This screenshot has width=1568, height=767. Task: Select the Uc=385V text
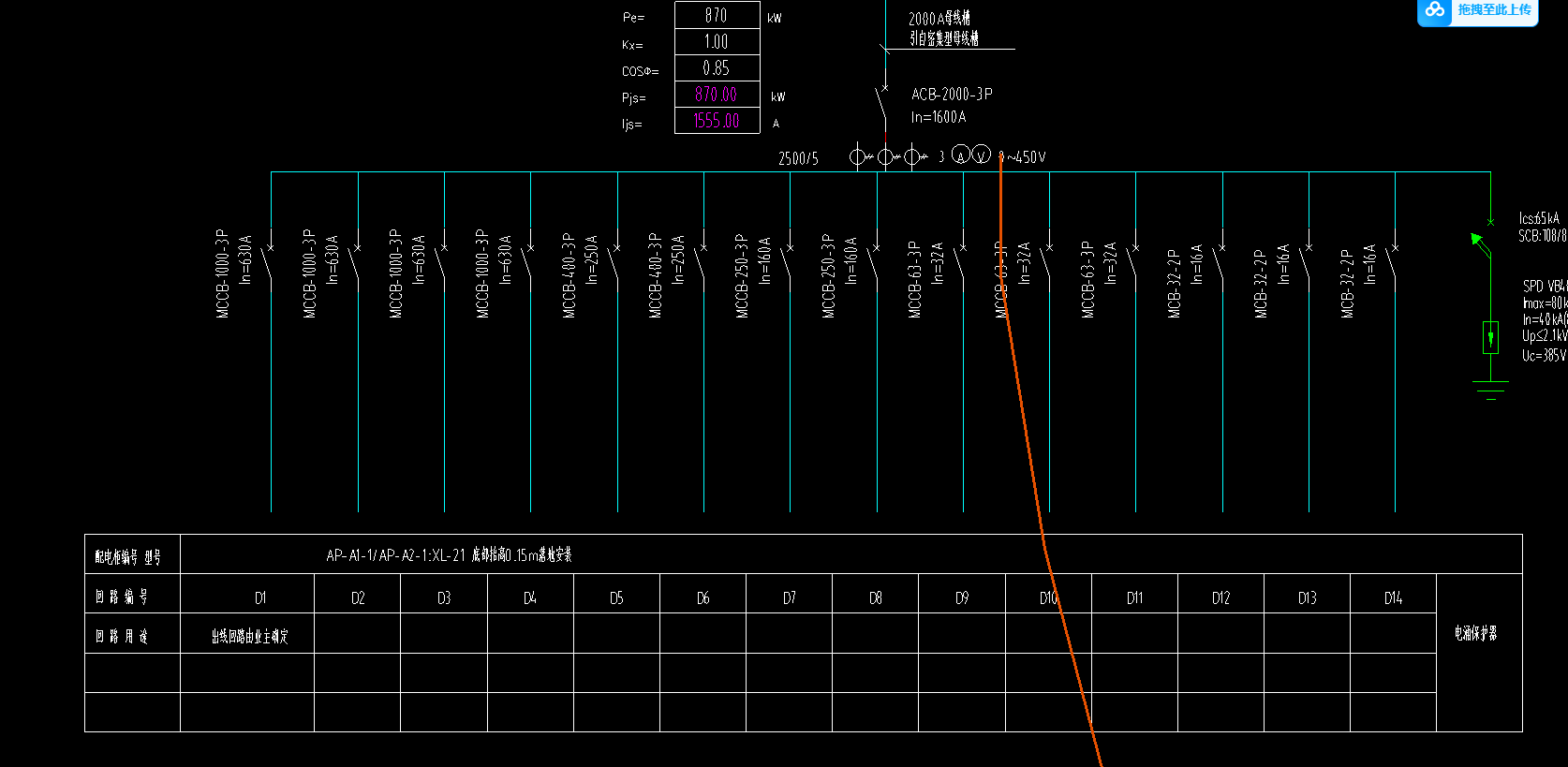click(1544, 356)
